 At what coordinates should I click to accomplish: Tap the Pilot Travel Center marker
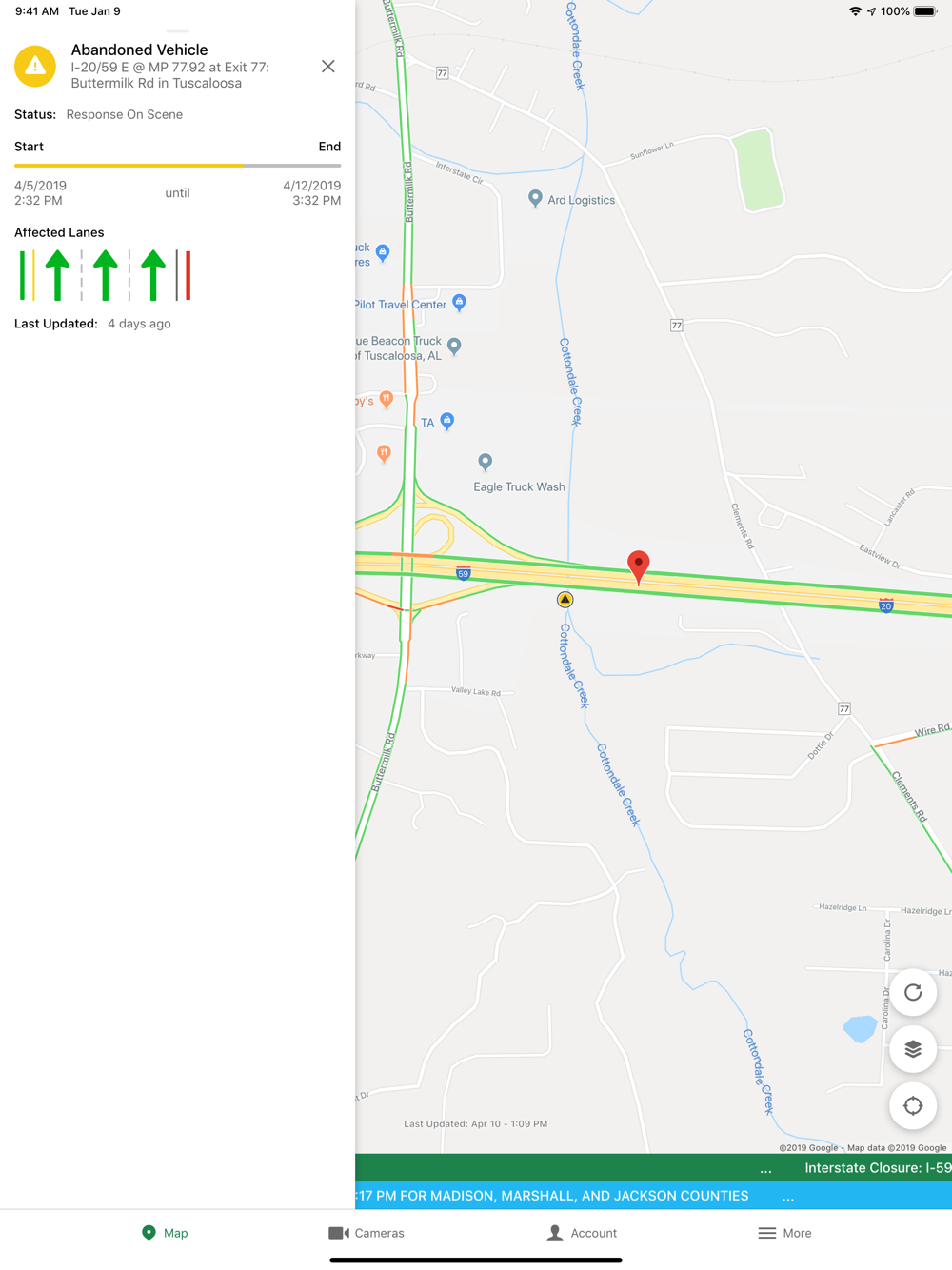tap(459, 303)
